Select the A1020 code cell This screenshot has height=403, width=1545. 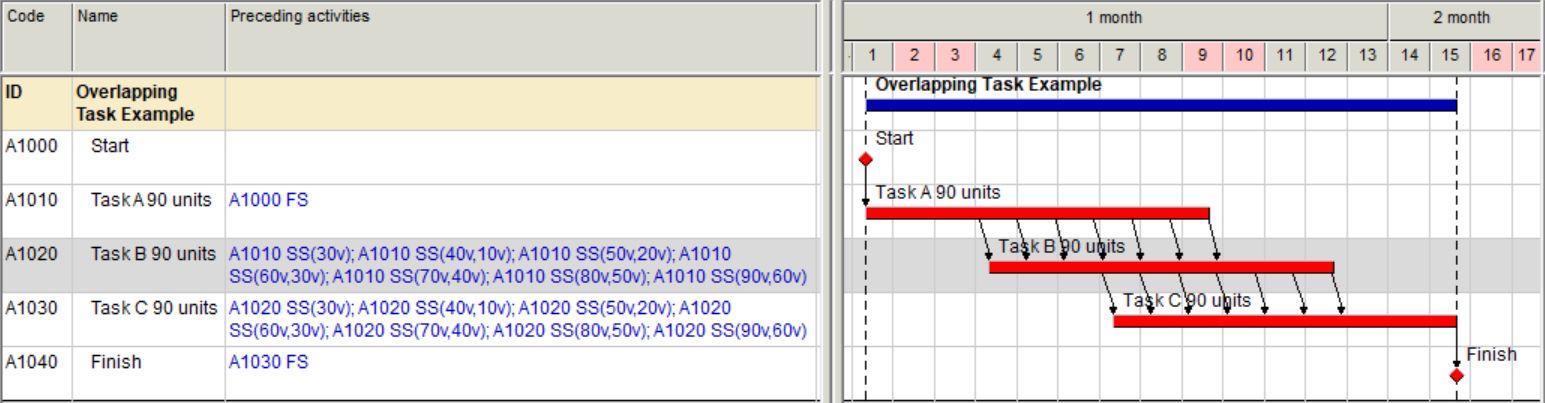pyautogui.click(x=36, y=265)
